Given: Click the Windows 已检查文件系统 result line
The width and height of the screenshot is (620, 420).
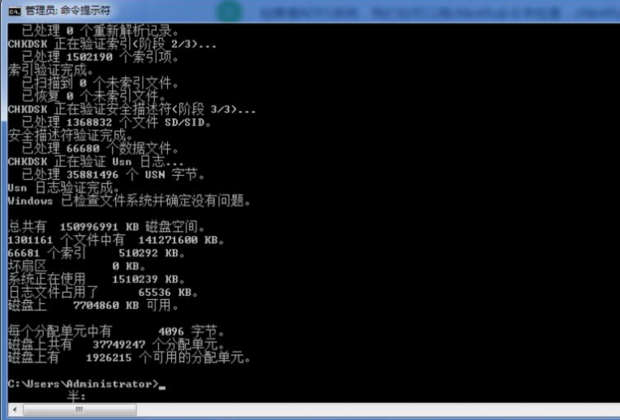Looking at the screenshot, I should pyautogui.click(x=129, y=201).
